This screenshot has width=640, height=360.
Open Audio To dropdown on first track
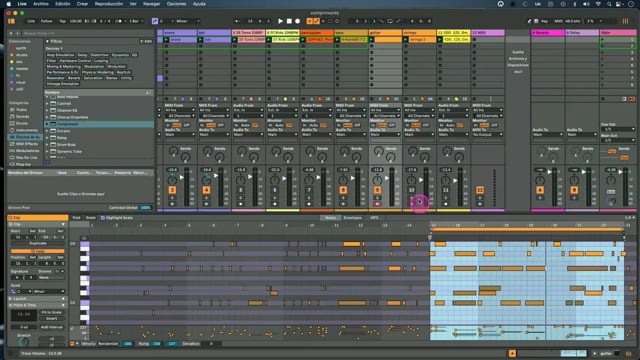click(180, 134)
